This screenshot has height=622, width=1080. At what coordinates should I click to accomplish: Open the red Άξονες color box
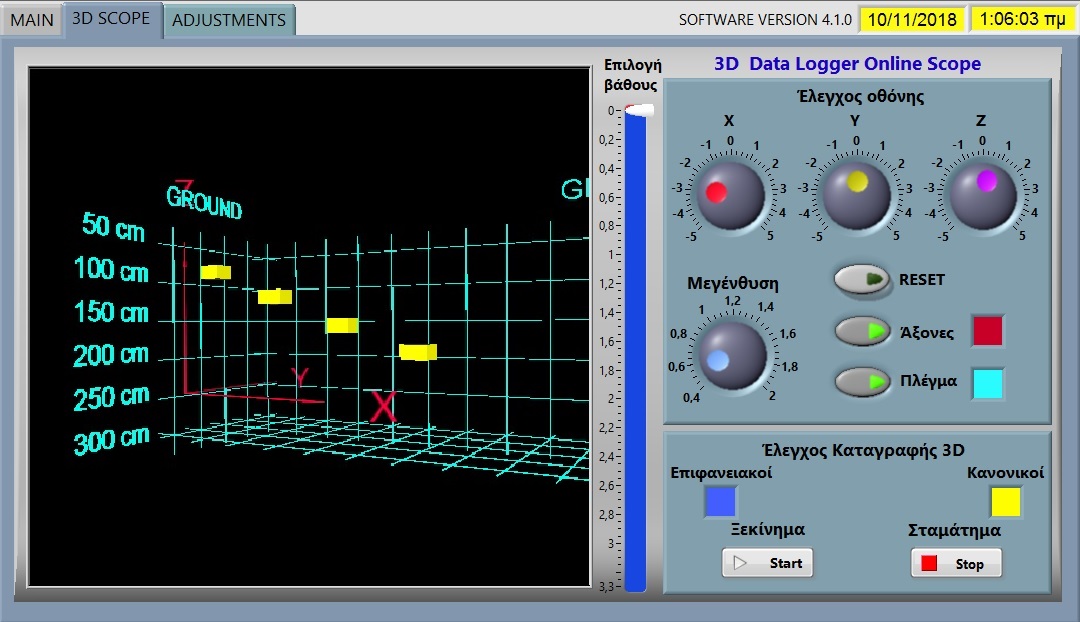coord(987,331)
